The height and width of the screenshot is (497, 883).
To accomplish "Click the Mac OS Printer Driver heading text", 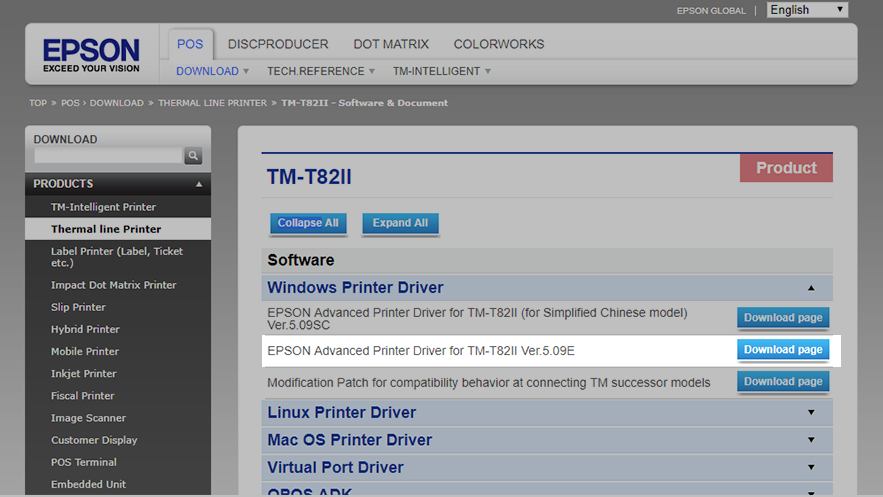I will coord(349,440).
